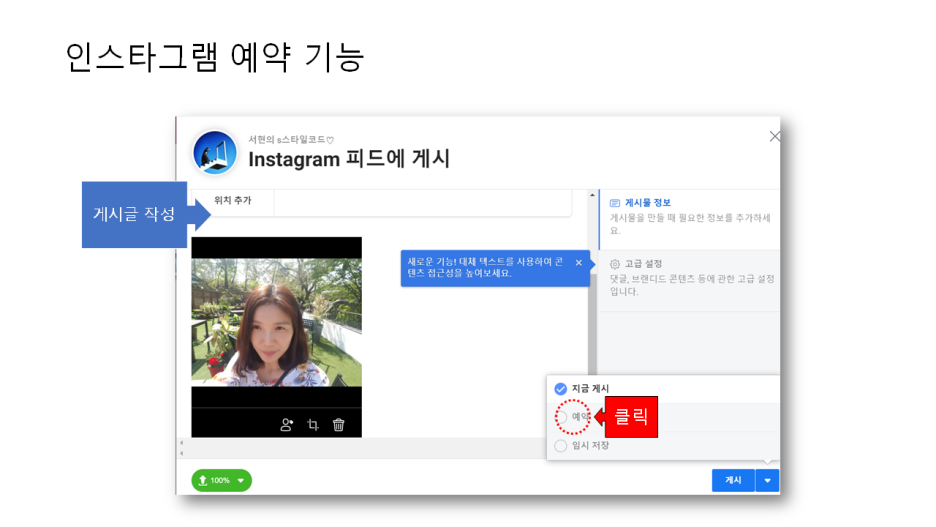
Task: Delete photo with trash icon
Action: coord(338,425)
